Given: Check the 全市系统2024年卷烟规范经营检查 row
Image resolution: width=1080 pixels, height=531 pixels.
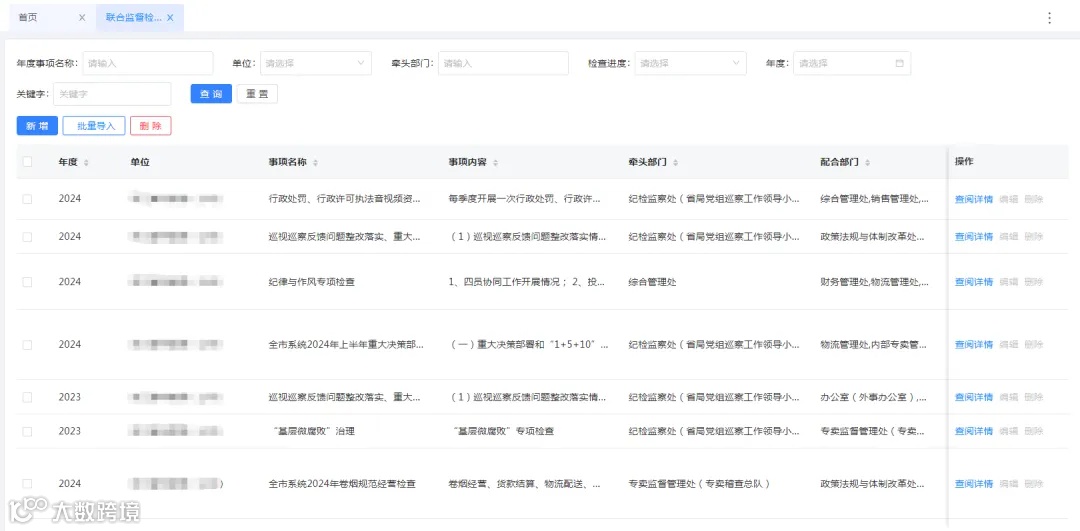Looking at the screenshot, I should (28, 483).
